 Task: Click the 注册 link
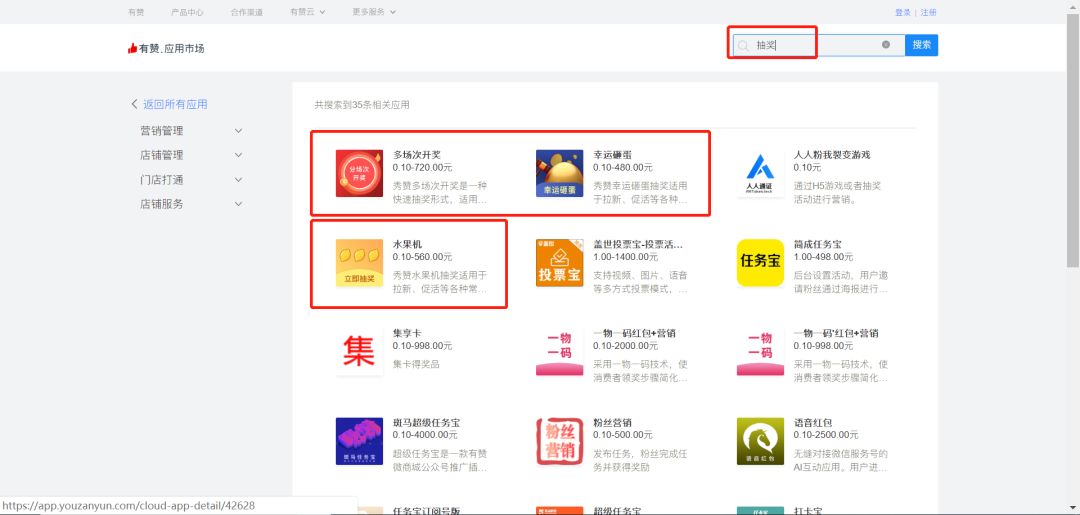click(928, 12)
